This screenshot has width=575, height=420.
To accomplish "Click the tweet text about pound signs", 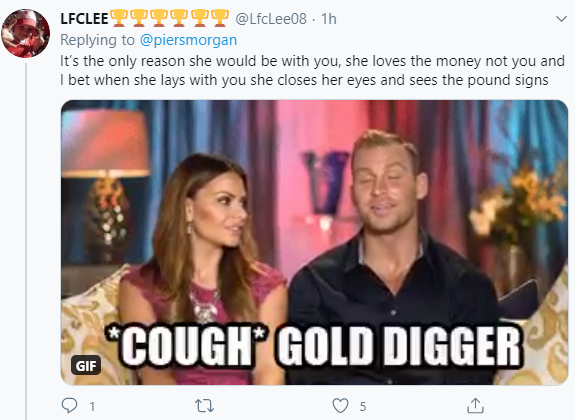I will click(312, 70).
